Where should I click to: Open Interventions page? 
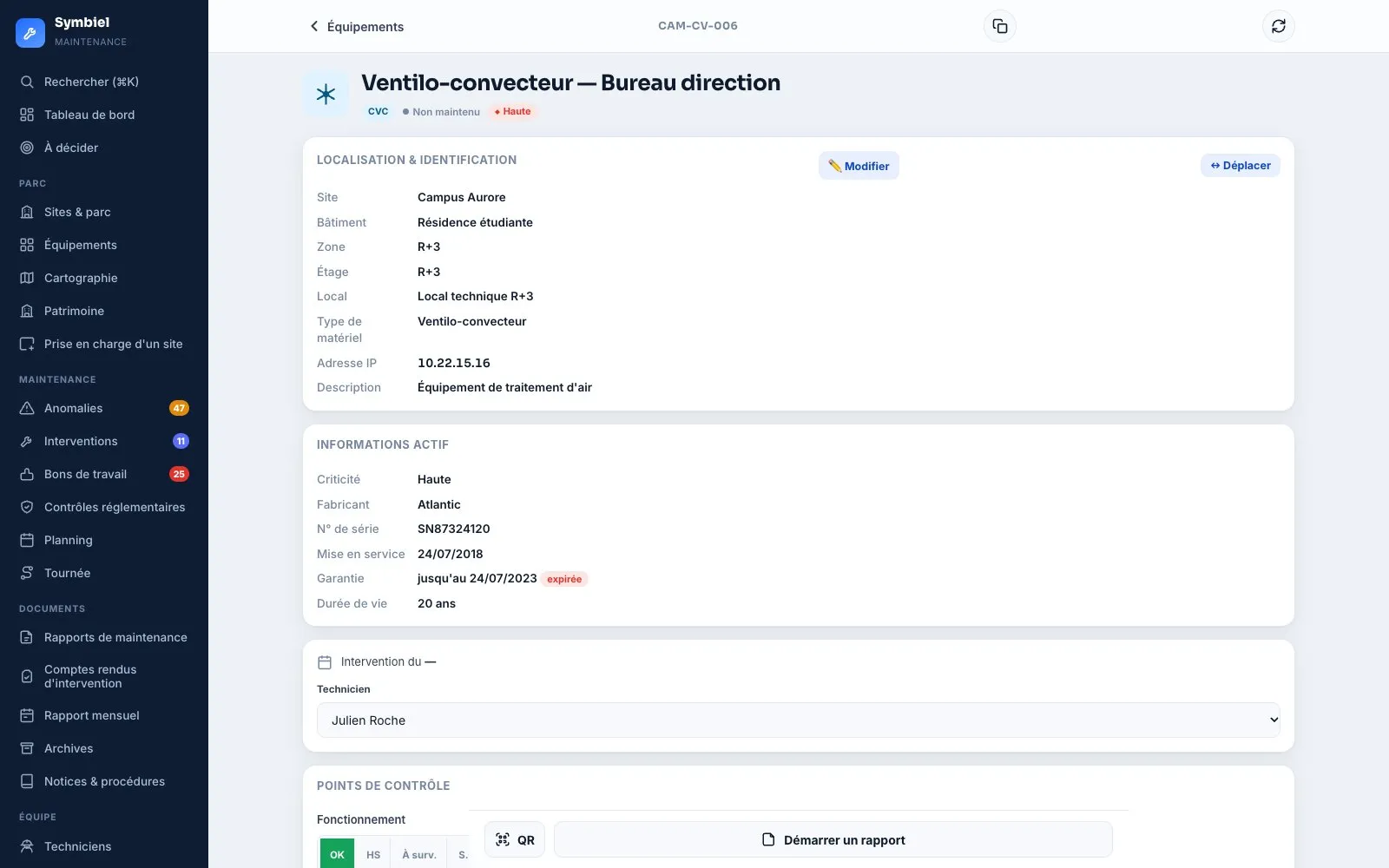tap(104, 441)
